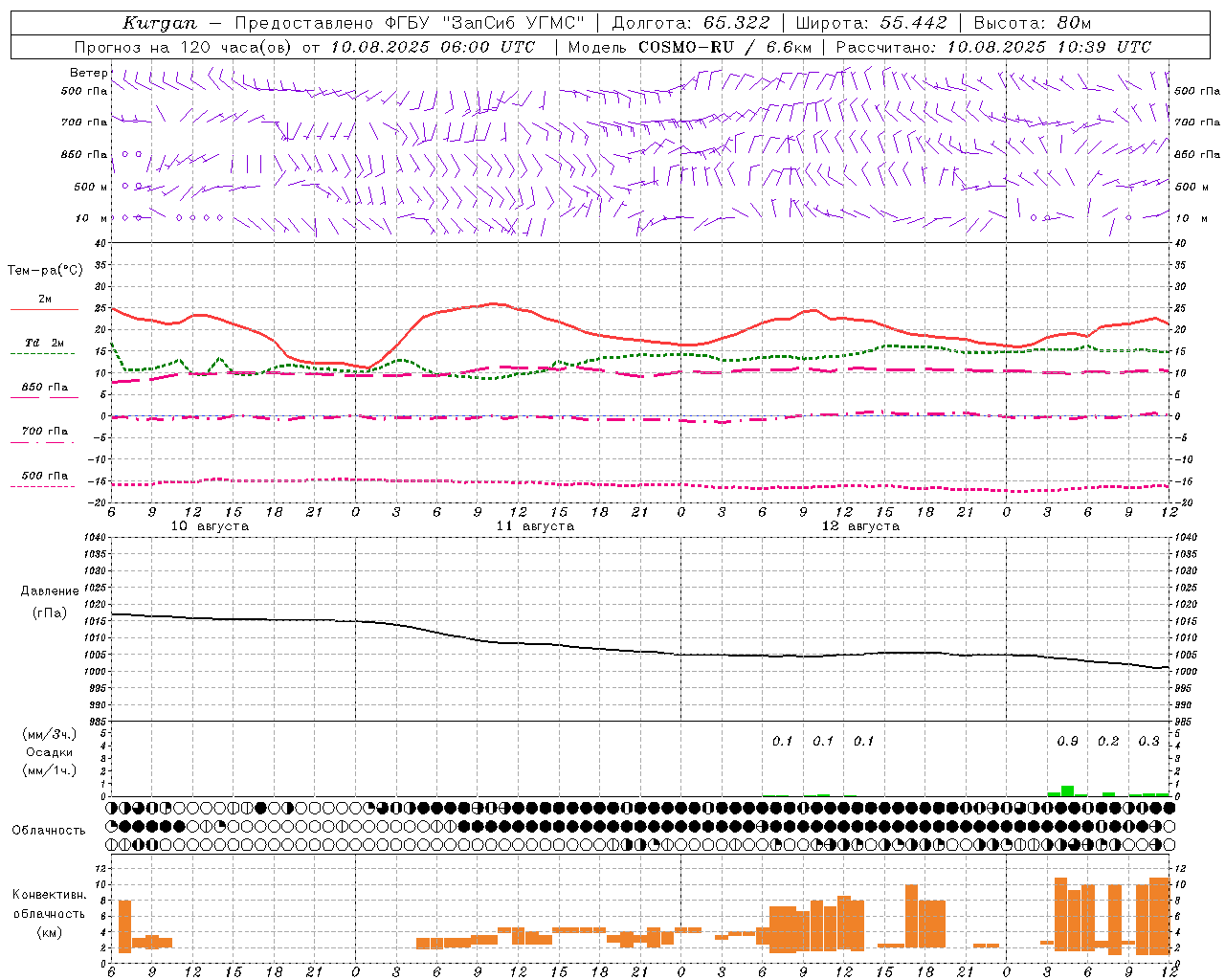The width and height of the screenshot is (1225, 980).
Task: Select the 0.9 precipitation amount value
Action: [x=1067, y=742]
